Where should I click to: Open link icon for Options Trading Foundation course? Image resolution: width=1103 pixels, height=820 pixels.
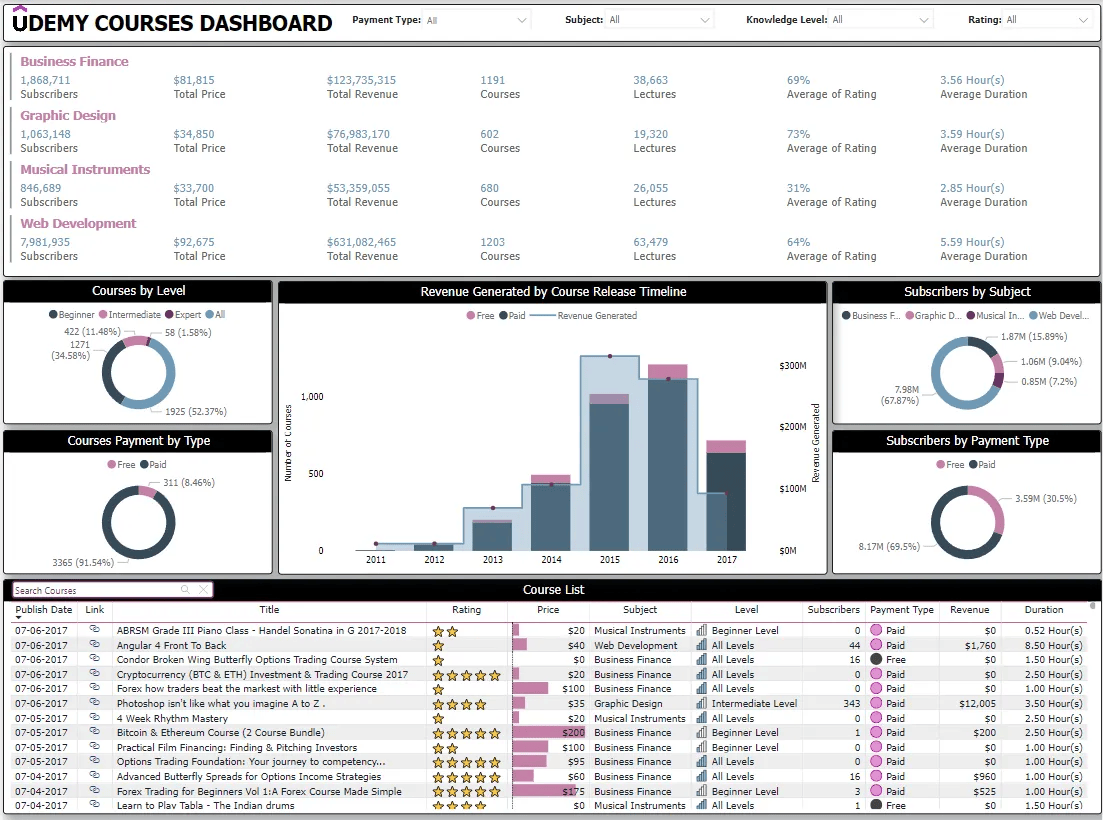[x=94, y=761]
